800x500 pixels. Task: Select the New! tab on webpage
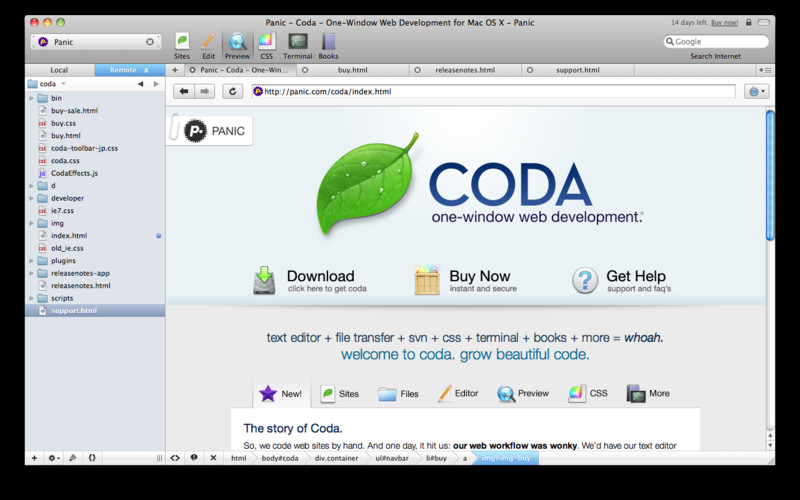pos(281,393)
